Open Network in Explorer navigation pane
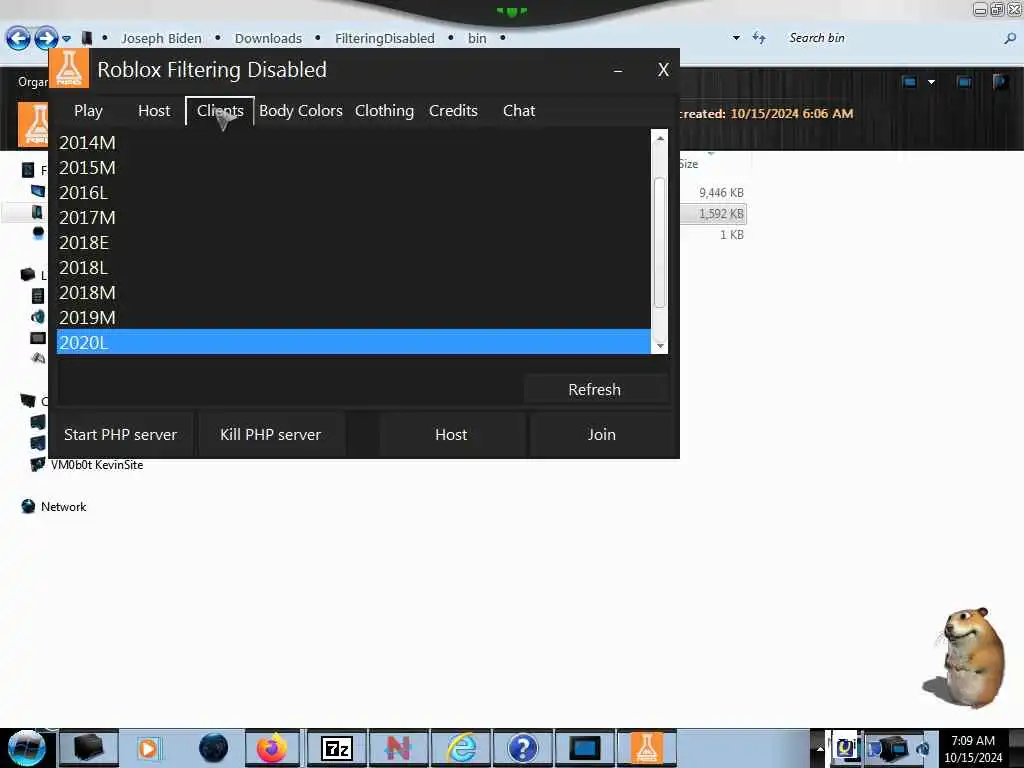Viewport: 1024px width, 768px height. 63,507
